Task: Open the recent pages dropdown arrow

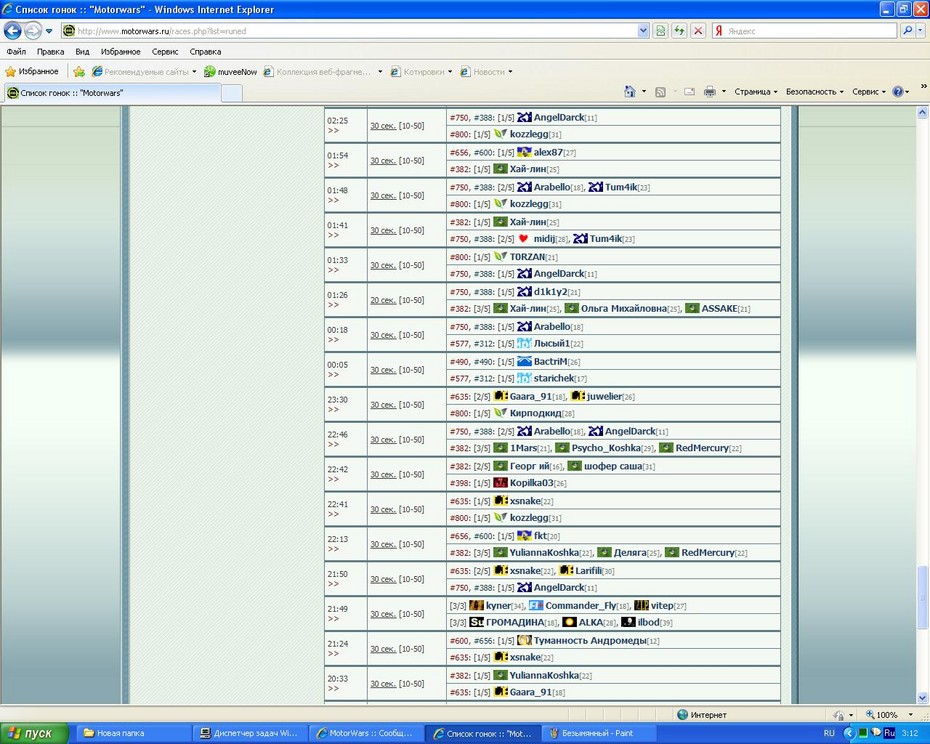Action: coord(49,31)
